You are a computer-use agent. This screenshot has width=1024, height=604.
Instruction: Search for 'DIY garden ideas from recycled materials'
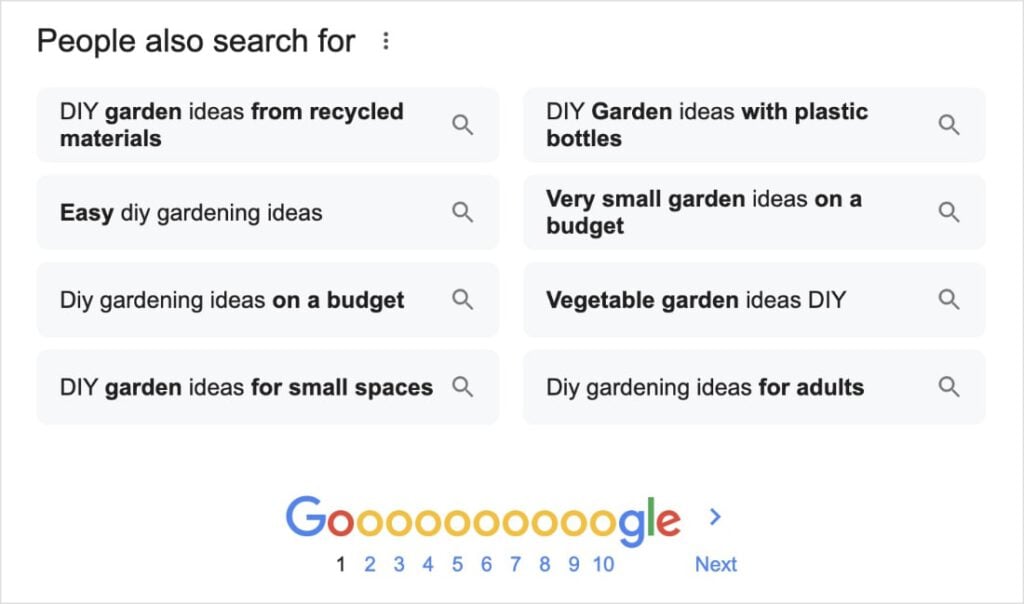[230, 124]
